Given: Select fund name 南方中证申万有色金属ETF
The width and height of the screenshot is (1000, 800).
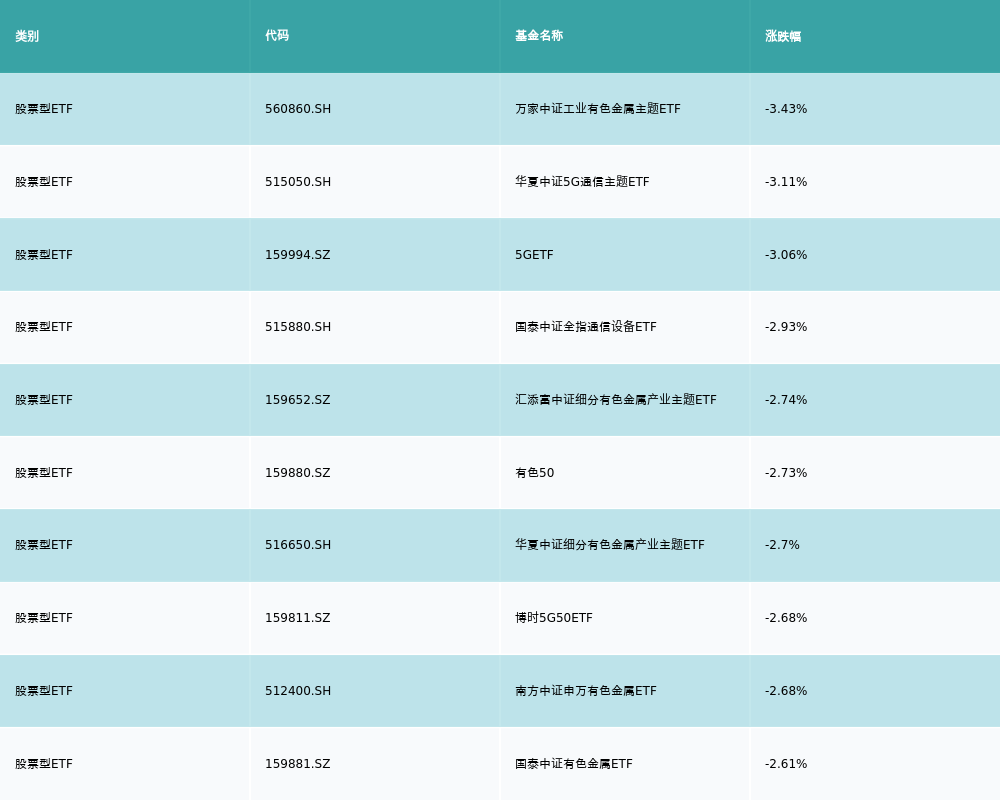Looking at the screenshot, I should (585, 691).
